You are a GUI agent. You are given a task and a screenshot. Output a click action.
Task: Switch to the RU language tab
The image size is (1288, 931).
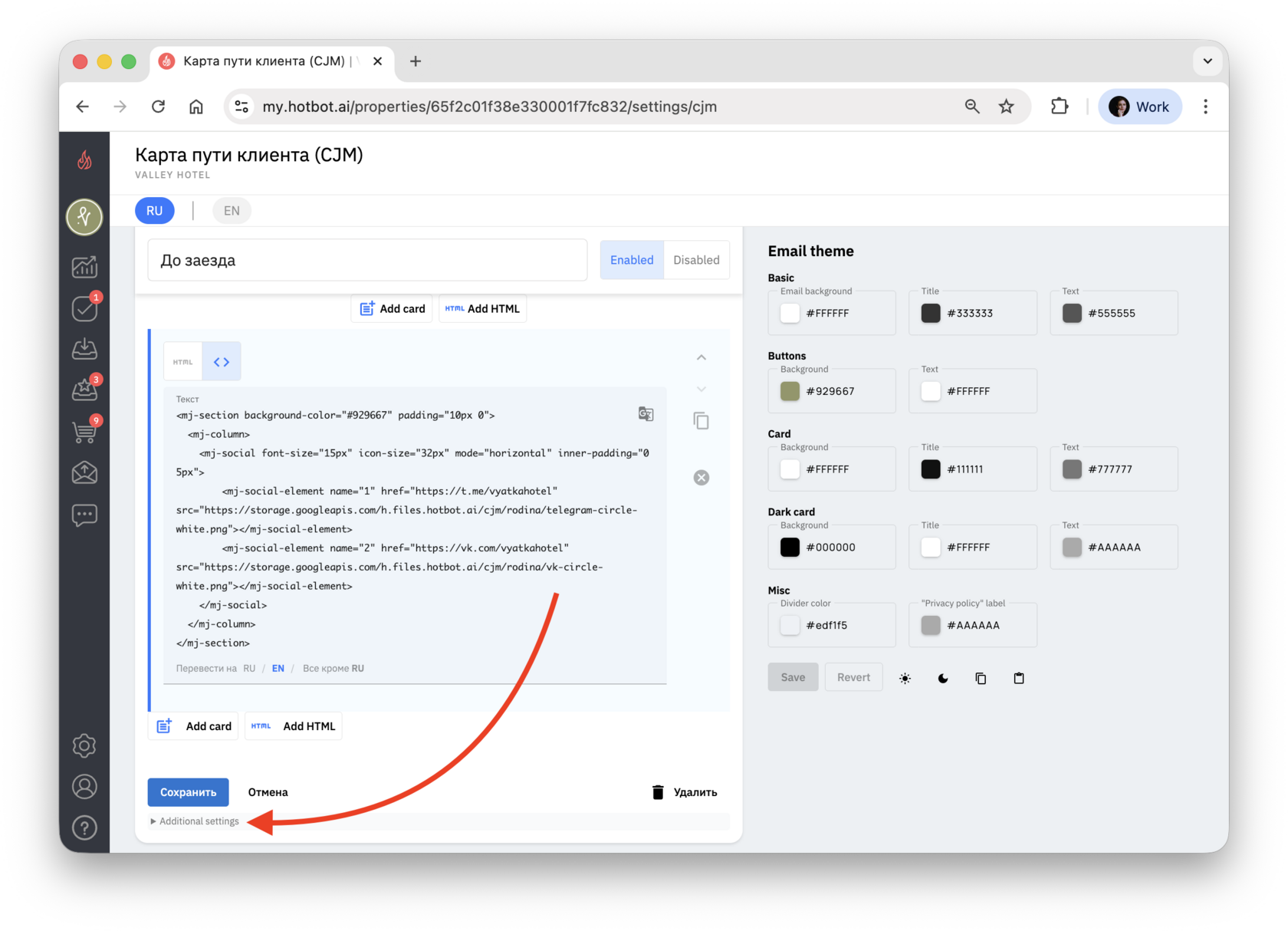[155, 211]
